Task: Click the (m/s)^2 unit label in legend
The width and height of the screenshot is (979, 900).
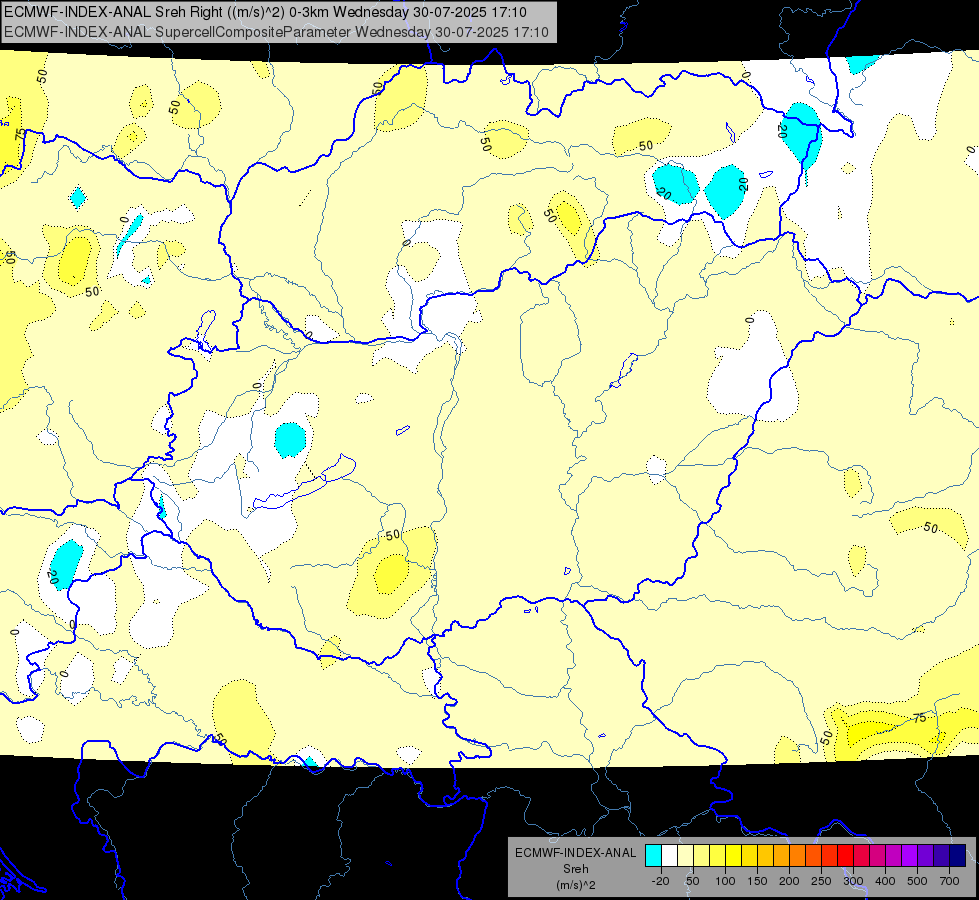Action: pos(576,885)
